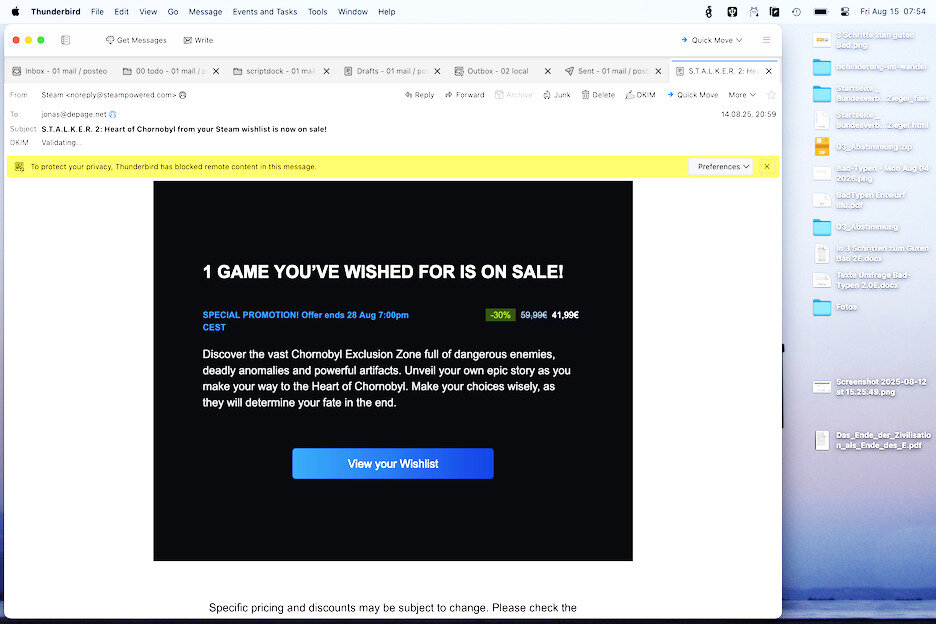The image size is (936, 624).
Task: Click the address book icon beside jonas@depage.net
Action: pyautogui.click(x=113, y=114)
